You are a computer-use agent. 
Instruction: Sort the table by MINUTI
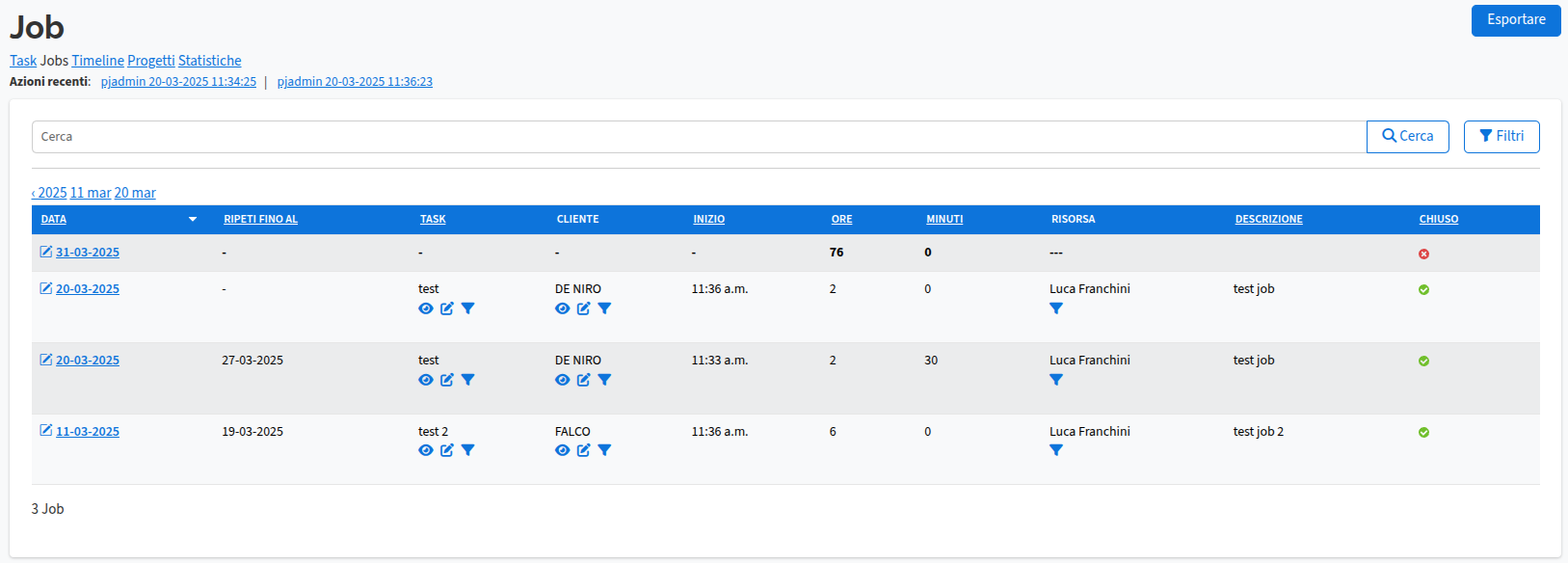[944, 220]
